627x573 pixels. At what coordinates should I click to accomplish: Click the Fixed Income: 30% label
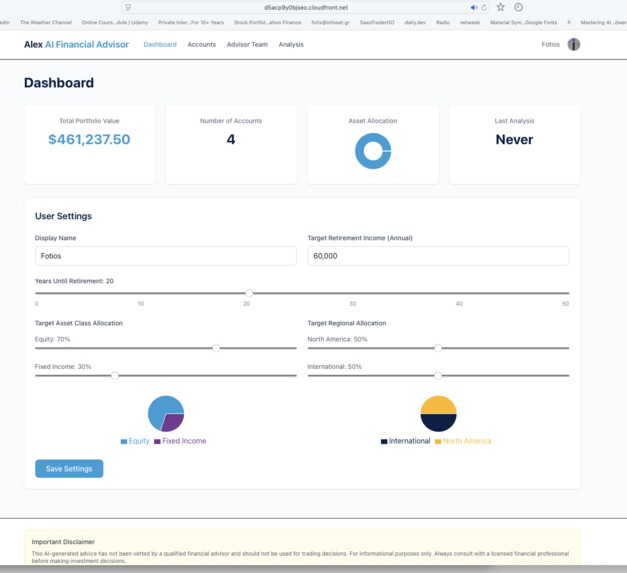tap(63, 367)
